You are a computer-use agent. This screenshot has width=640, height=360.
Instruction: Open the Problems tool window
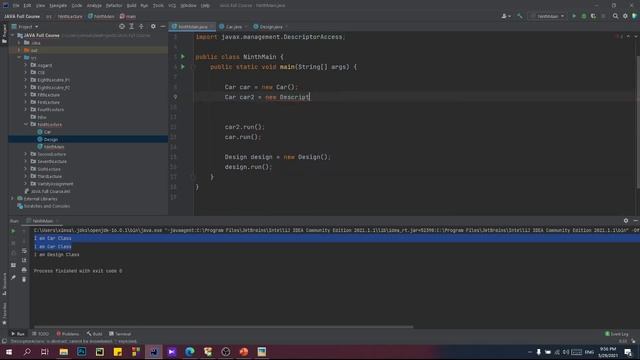tap(67, 334)
